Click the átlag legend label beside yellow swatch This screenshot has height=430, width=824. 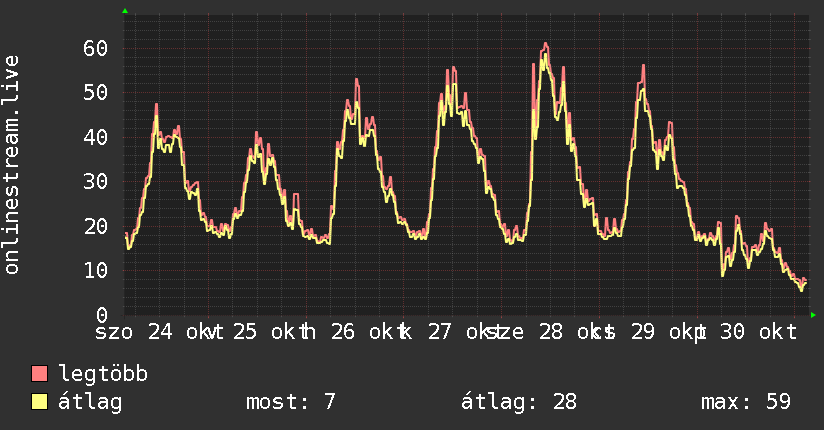tap(90, 402)
